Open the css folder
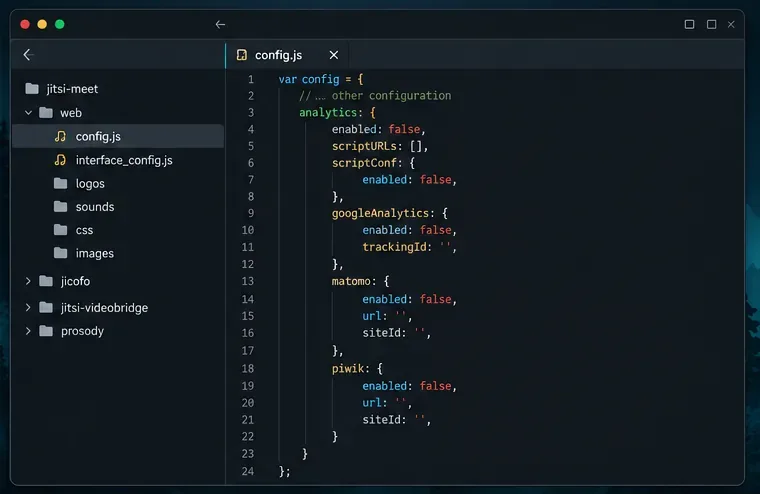Viewport: 760px width, 494px height. [x=84, y=230]
